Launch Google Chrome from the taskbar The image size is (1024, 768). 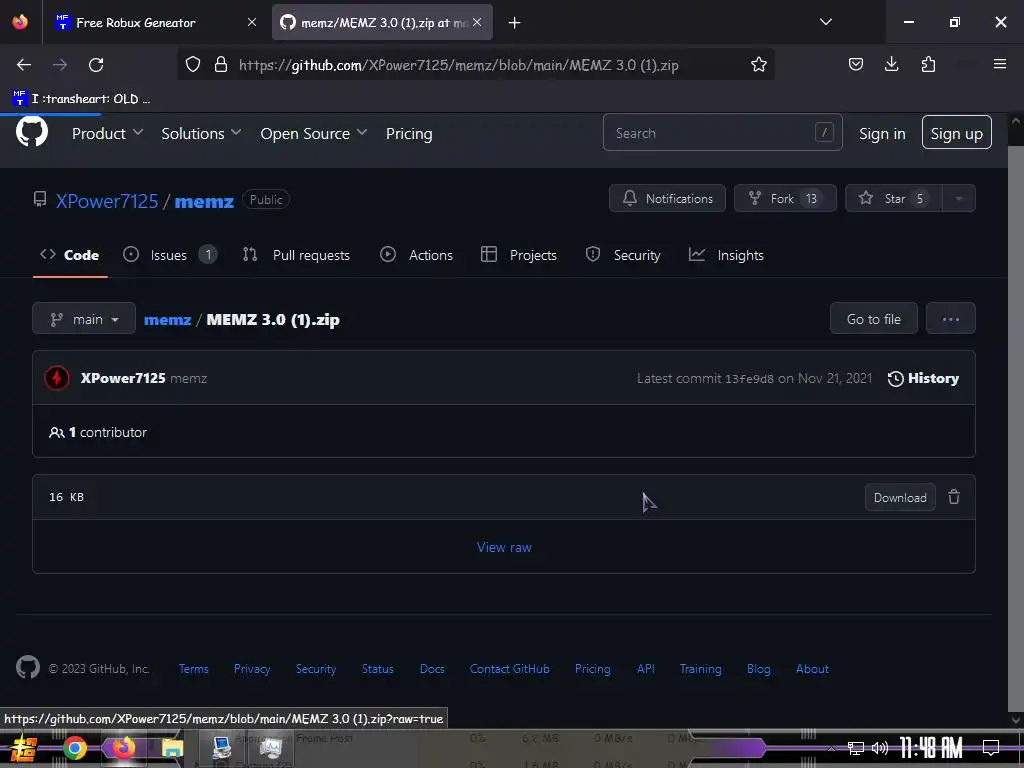point(74,748)
